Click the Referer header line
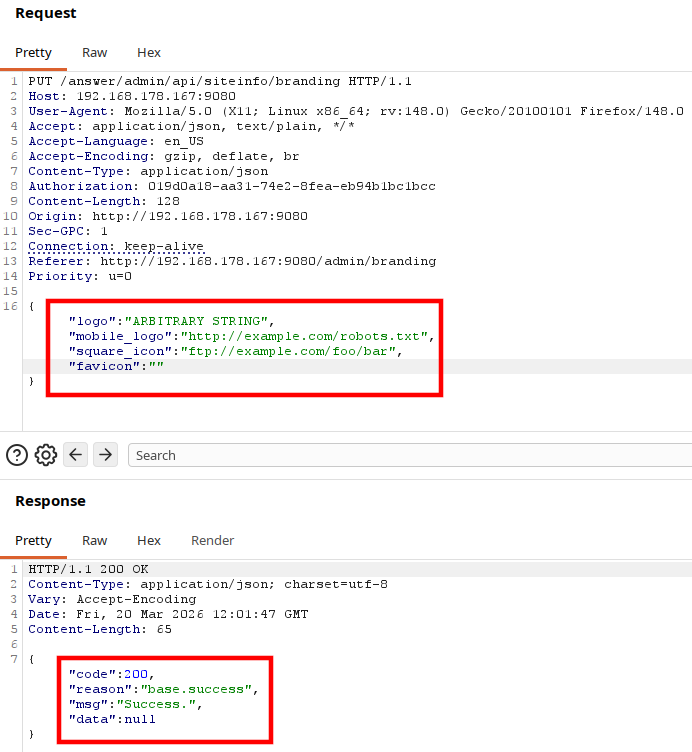 click(232, 261)
